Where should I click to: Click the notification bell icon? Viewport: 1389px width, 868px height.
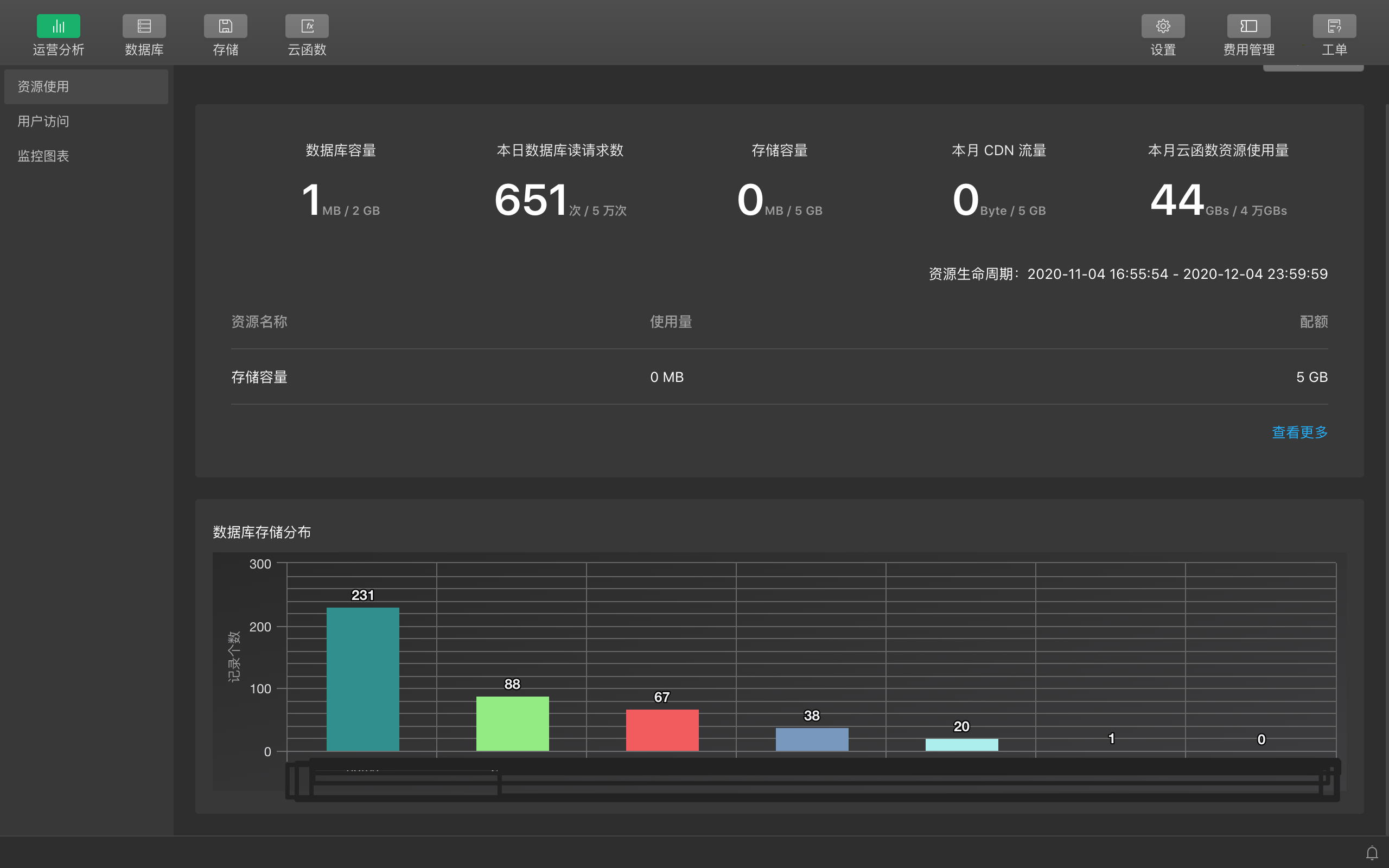click(x=1372, y=853)
